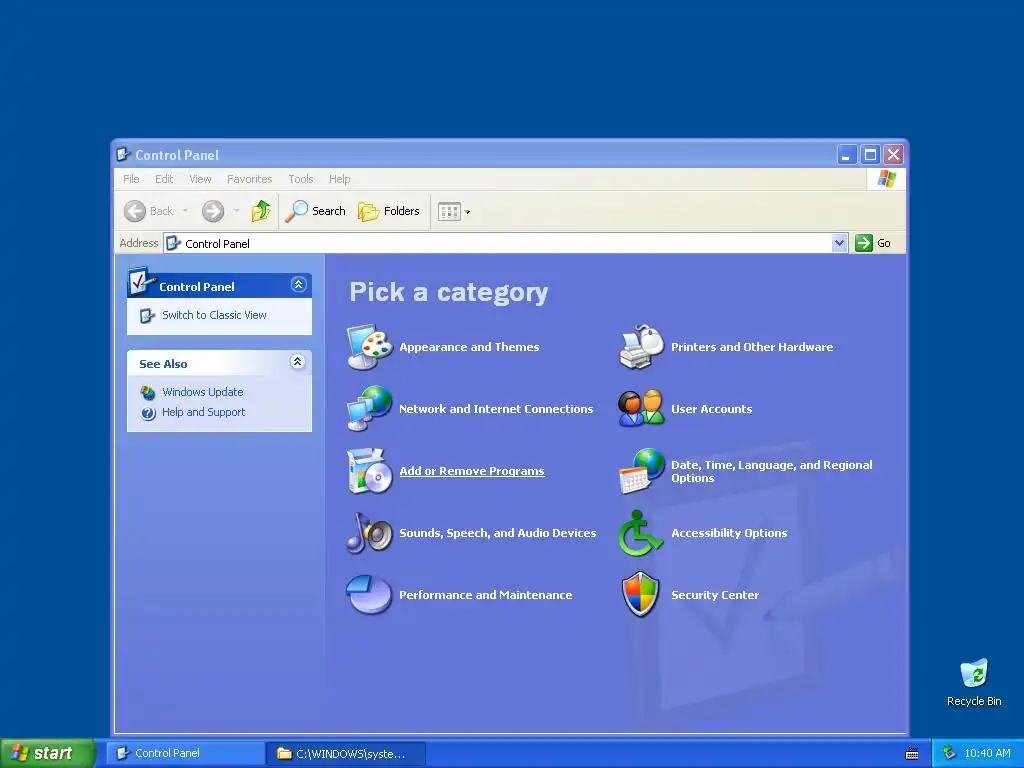Click the Address bar text field

498,243
